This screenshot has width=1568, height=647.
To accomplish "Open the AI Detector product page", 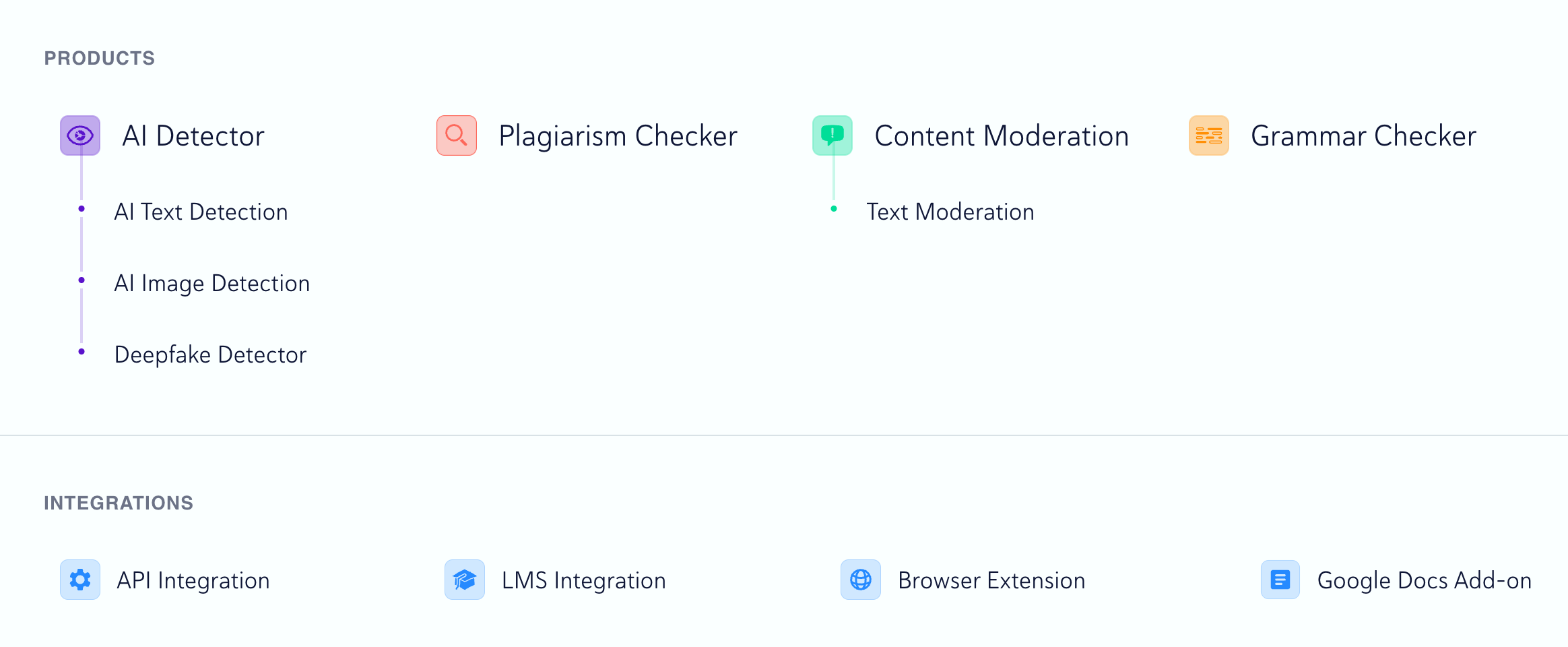I will click(193, 136).
